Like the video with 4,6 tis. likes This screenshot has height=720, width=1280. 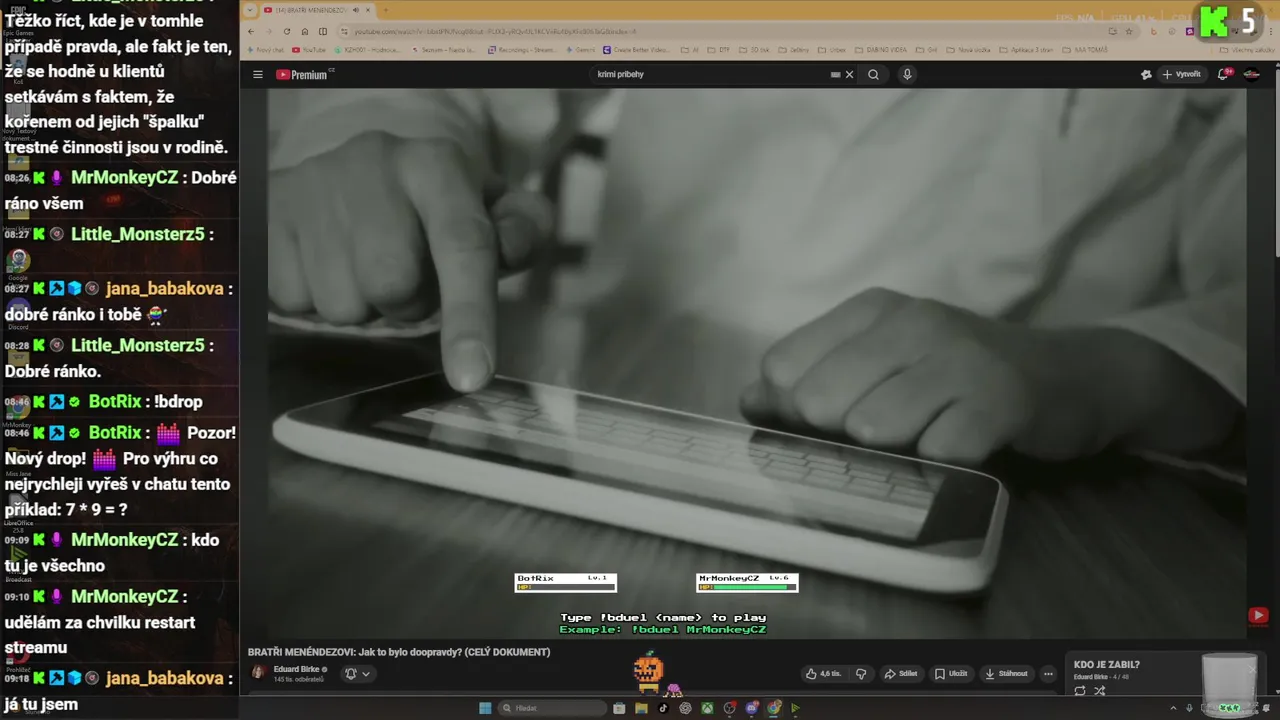click(823, 674)
